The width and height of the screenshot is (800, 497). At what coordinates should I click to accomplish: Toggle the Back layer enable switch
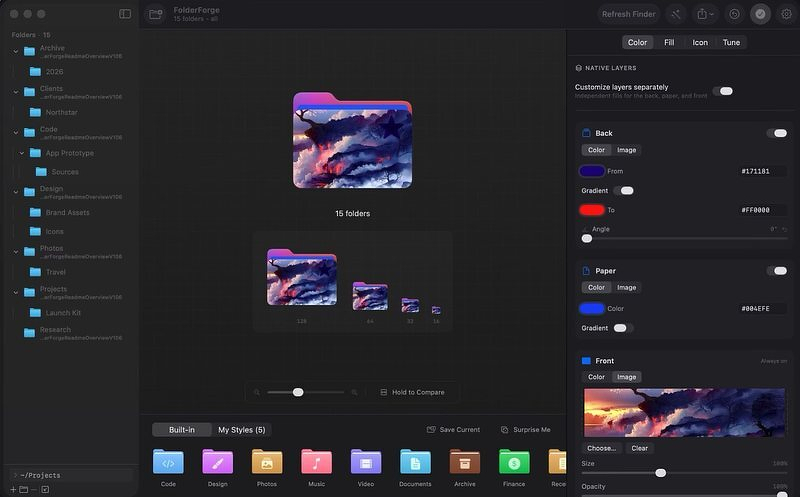[777, 133]
